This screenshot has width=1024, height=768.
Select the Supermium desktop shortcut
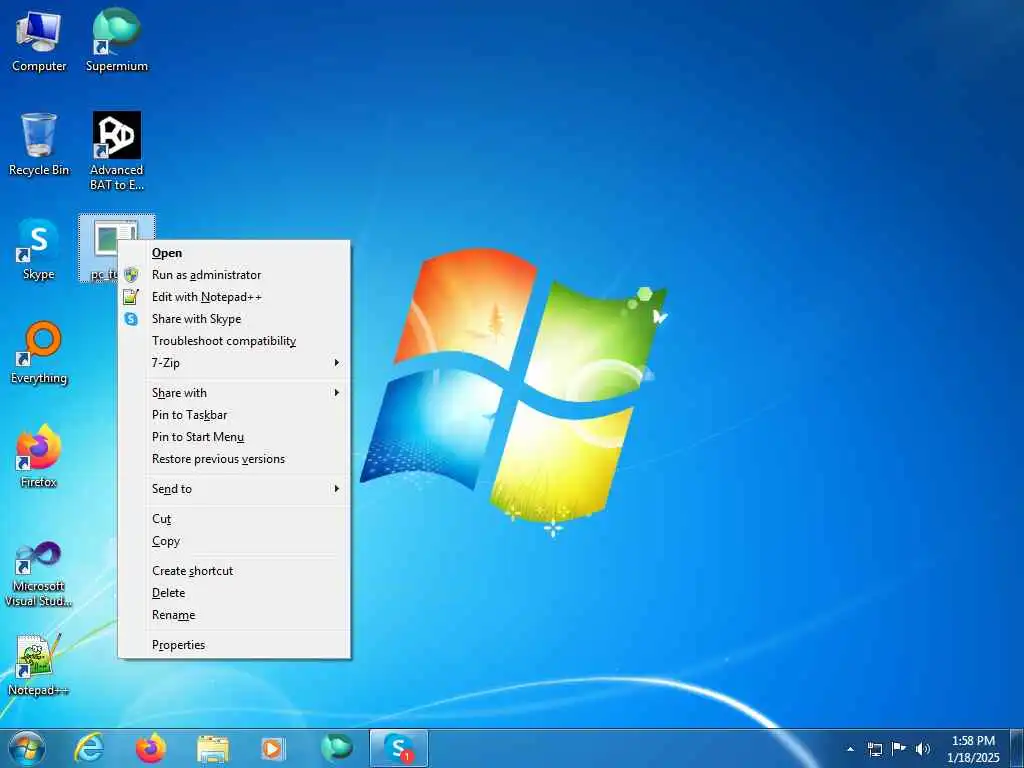point(117,40)
